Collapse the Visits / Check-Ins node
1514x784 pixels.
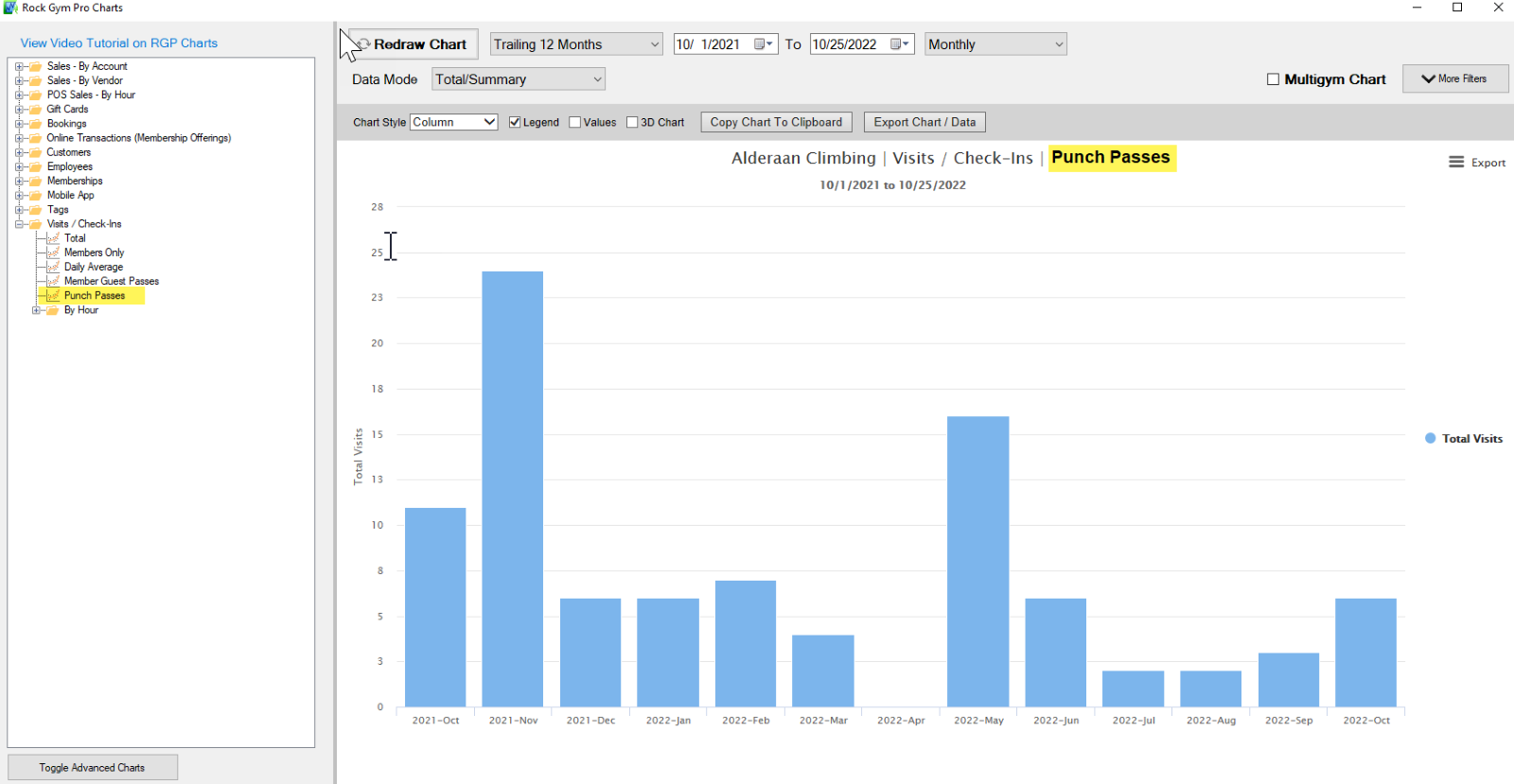pyautogui.click(x=19, y=224)
